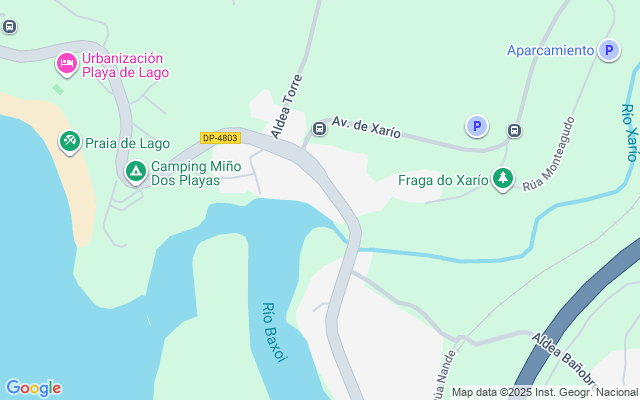Click the pink hotel icon for Urbanización Playa de Lago
Image resolution: width=640 pixels, height=400 pixels.
point(67,64)
